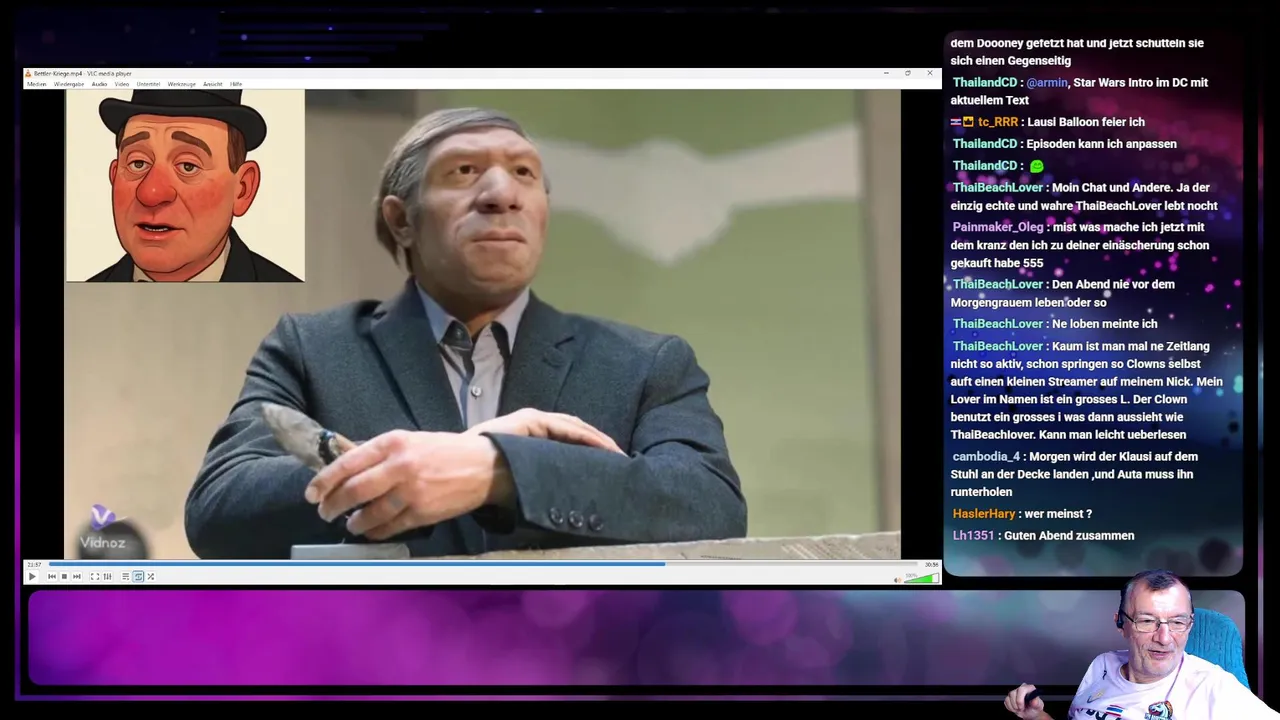Close the VLC media player window

930,73
